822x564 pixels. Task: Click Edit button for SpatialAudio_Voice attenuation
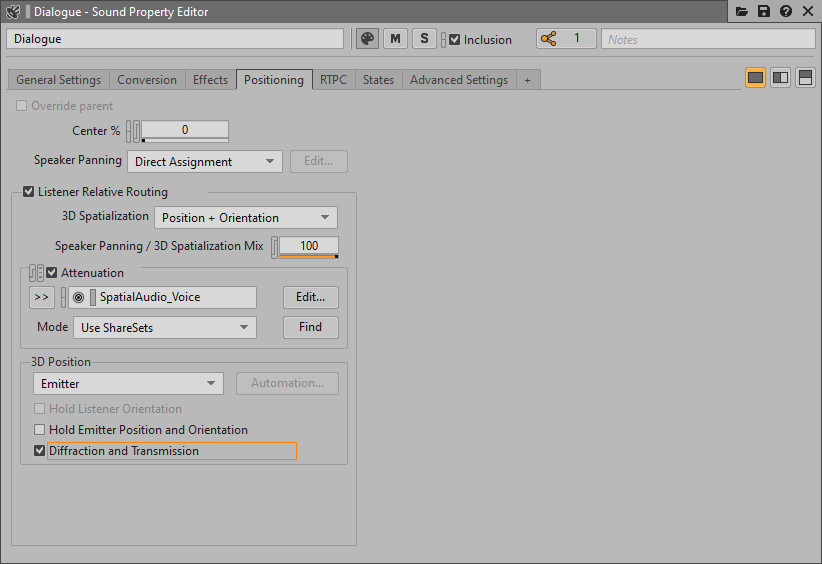(310, 297)
